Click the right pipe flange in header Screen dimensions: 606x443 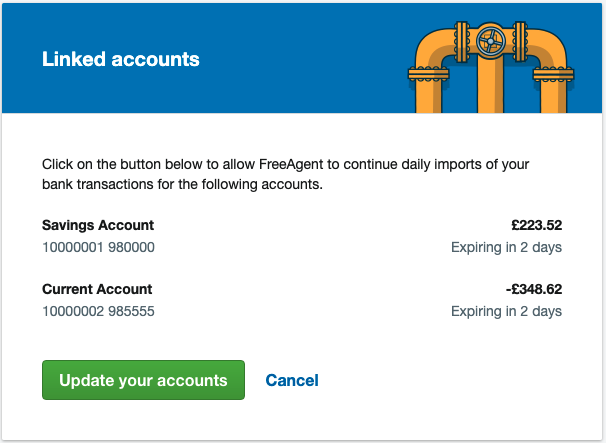[553, 74]
